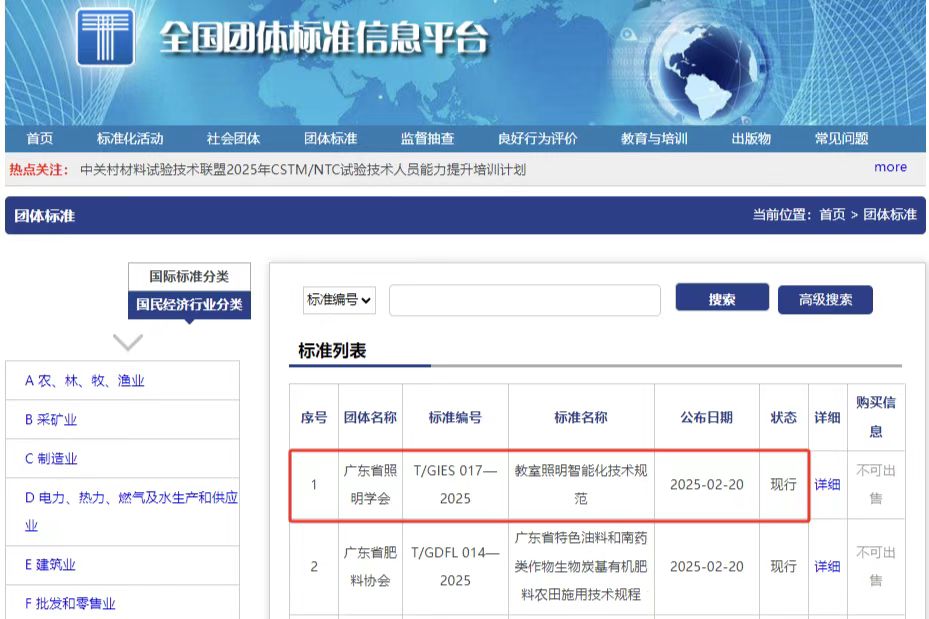Click the search keyword input field
This screenshot has width=929, height=619.
tap(524, 300)
